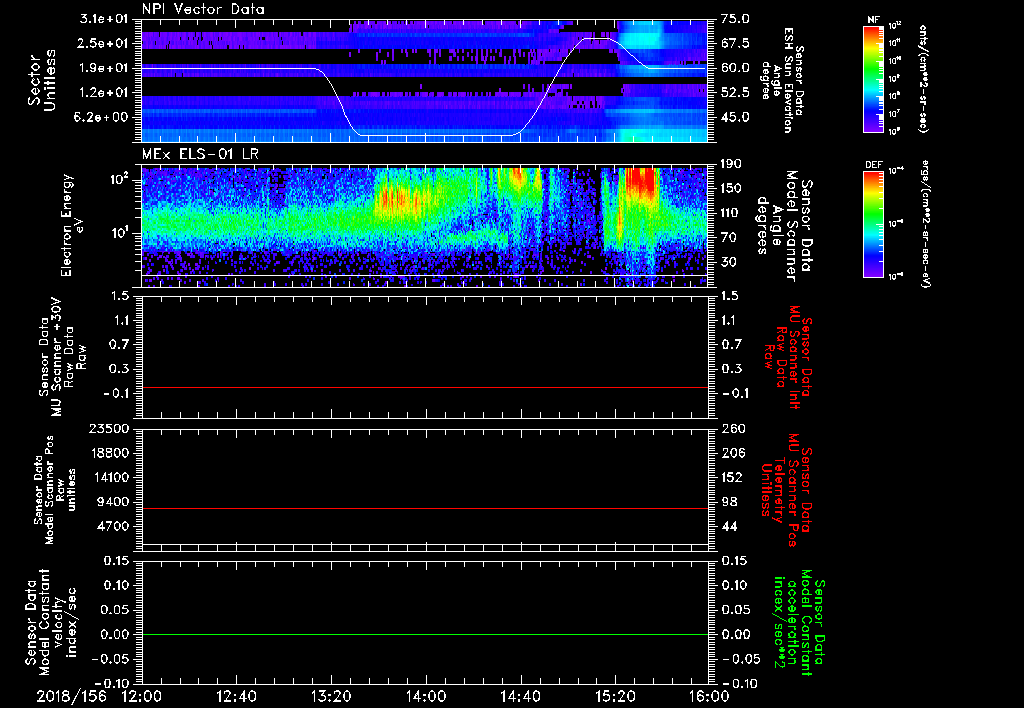1024x708 pixels.
Task: Select the NPI Vector Data panel title
Action: click(x=204, y=9)
